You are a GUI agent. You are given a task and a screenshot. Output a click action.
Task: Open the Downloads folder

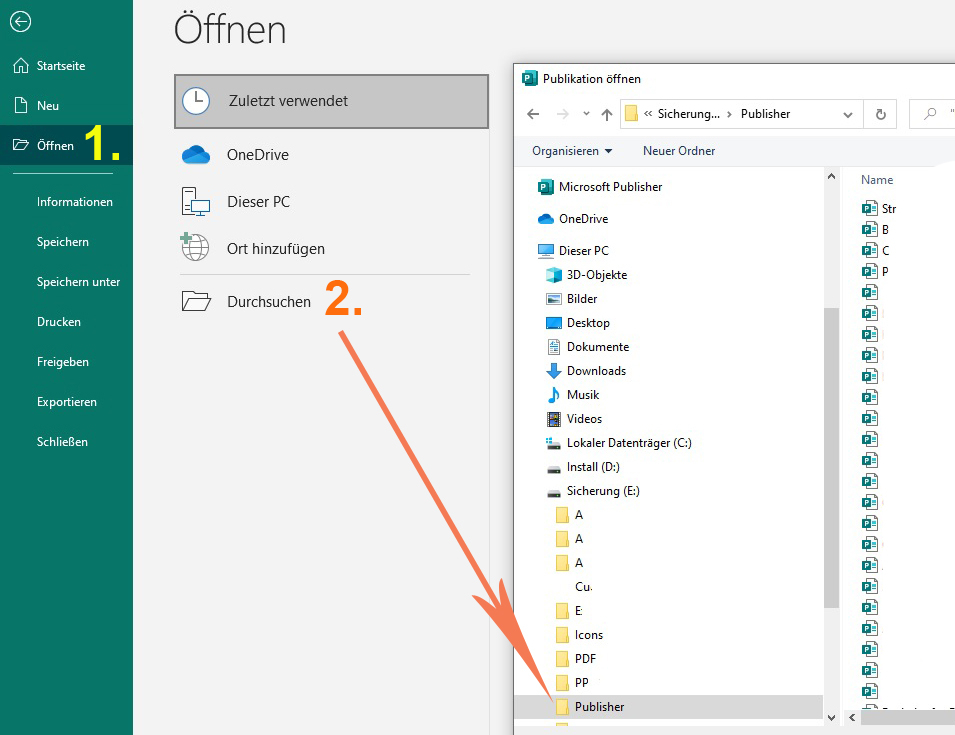tap(586, 371)
